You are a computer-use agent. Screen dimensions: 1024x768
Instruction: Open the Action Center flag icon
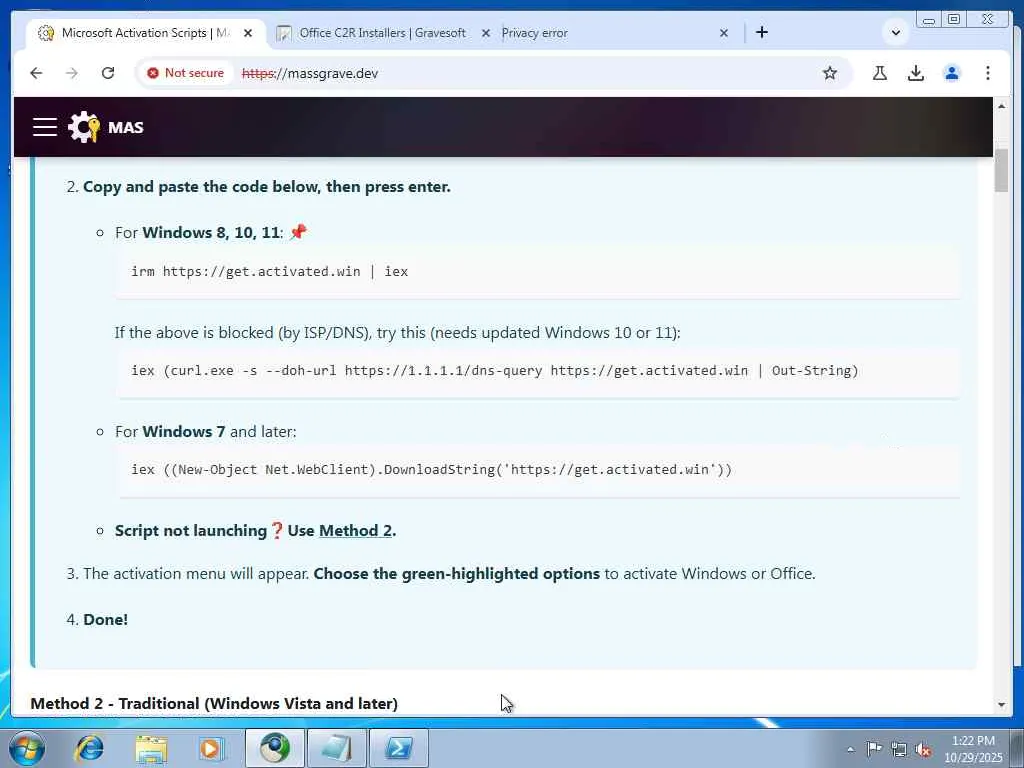tap(874, 749)
